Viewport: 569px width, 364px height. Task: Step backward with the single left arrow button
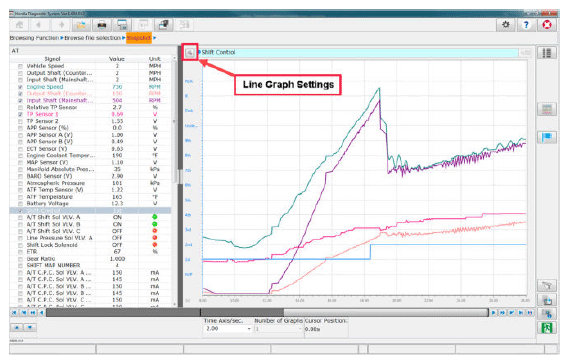point(41,312)
